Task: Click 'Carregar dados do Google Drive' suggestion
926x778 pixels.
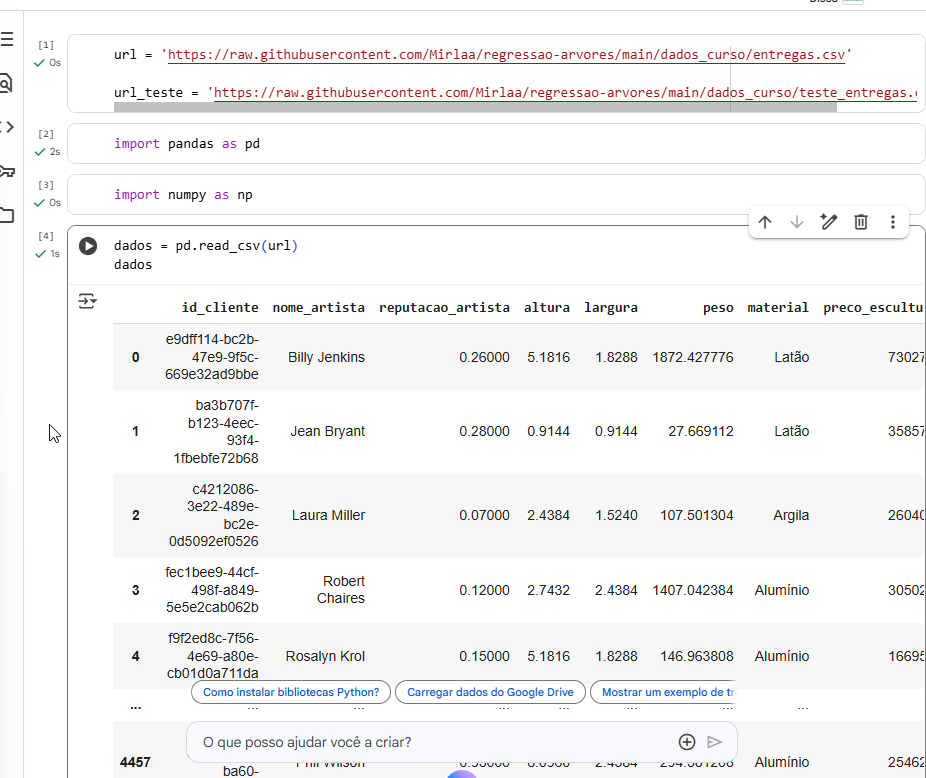Action: (x=490, y=692)
